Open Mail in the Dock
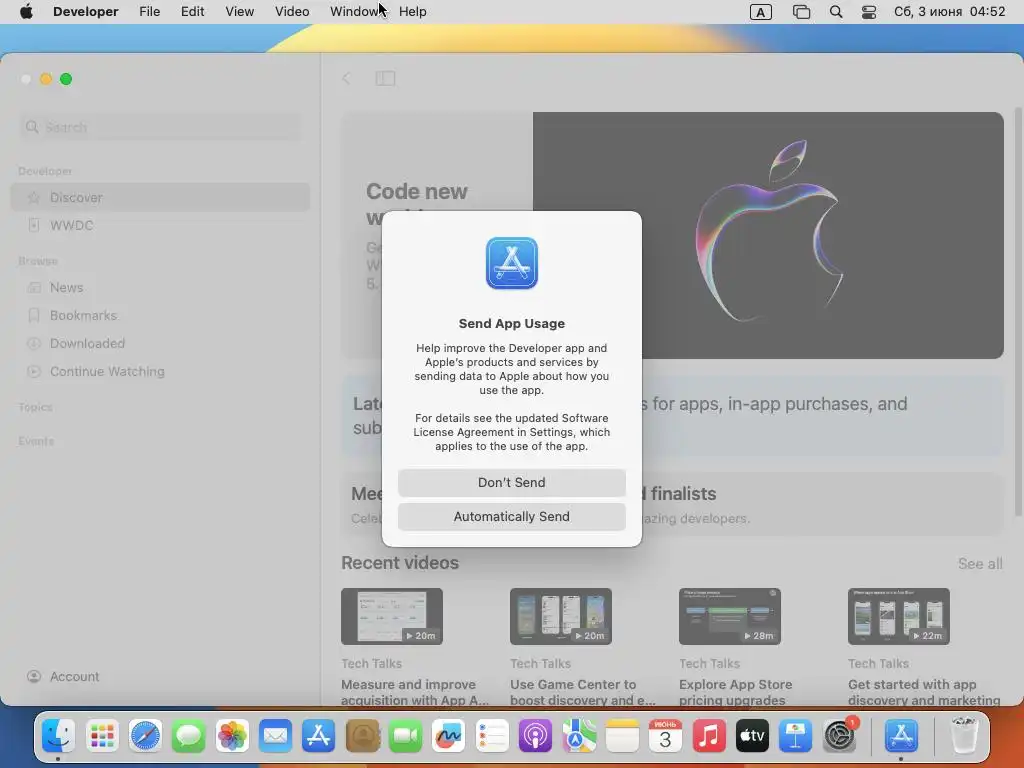The width and height of the screenshot is (1024, 768). (275, 736)
